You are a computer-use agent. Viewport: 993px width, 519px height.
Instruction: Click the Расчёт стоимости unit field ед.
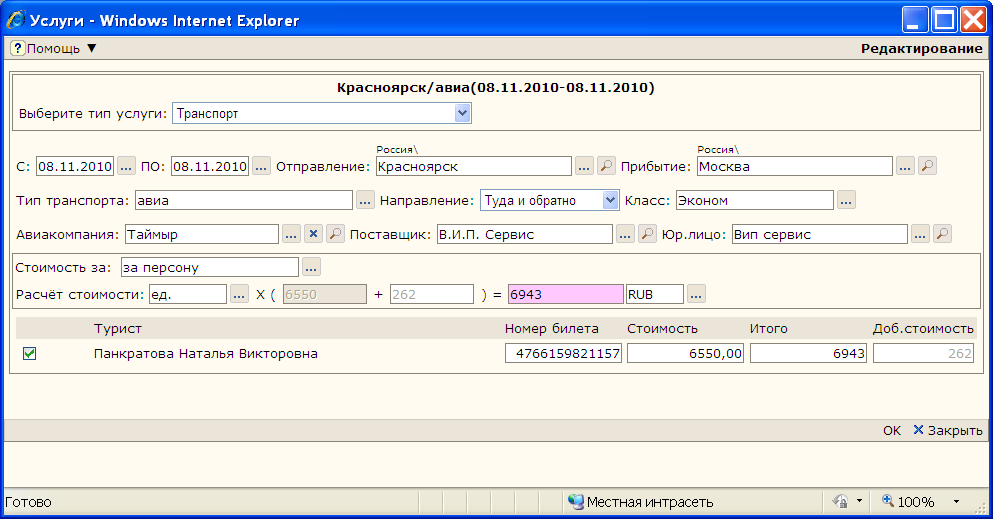(187, 294)
